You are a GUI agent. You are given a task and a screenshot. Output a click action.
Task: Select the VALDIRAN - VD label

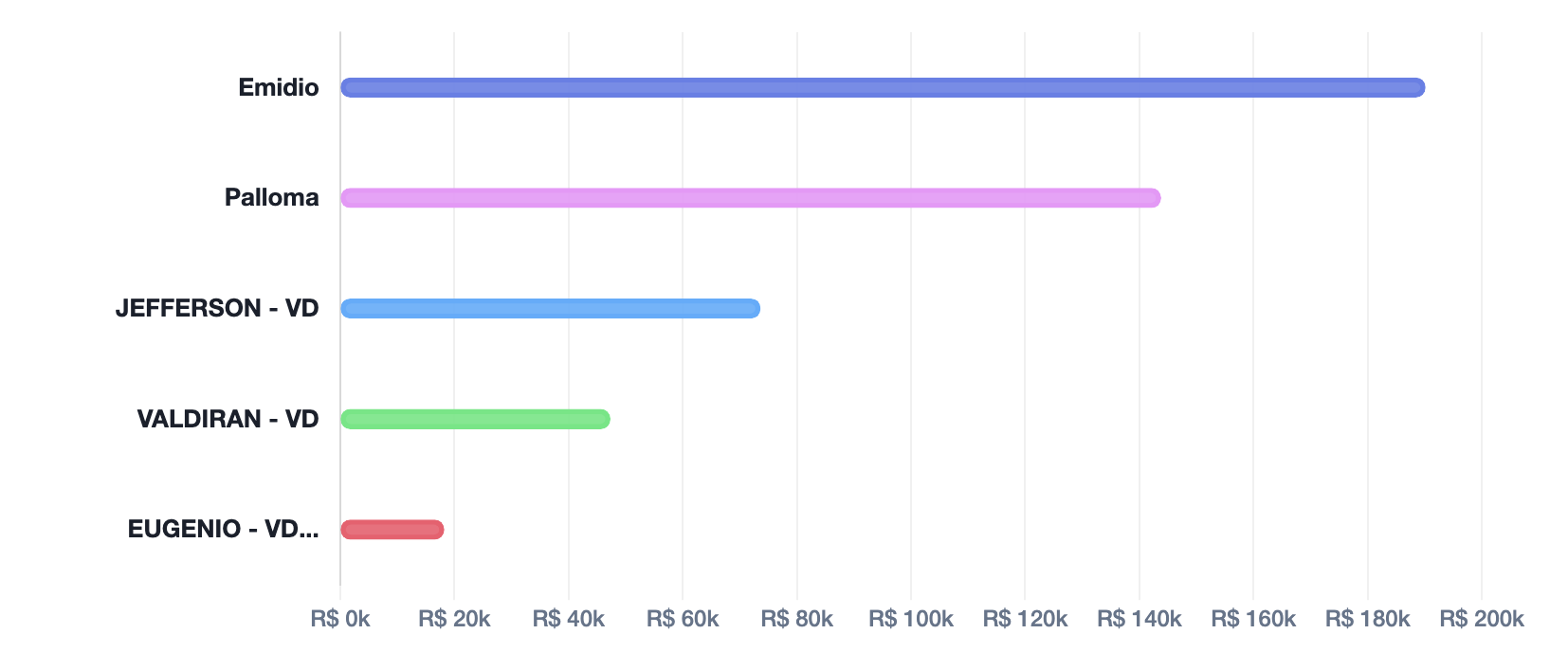click(228, 419)
